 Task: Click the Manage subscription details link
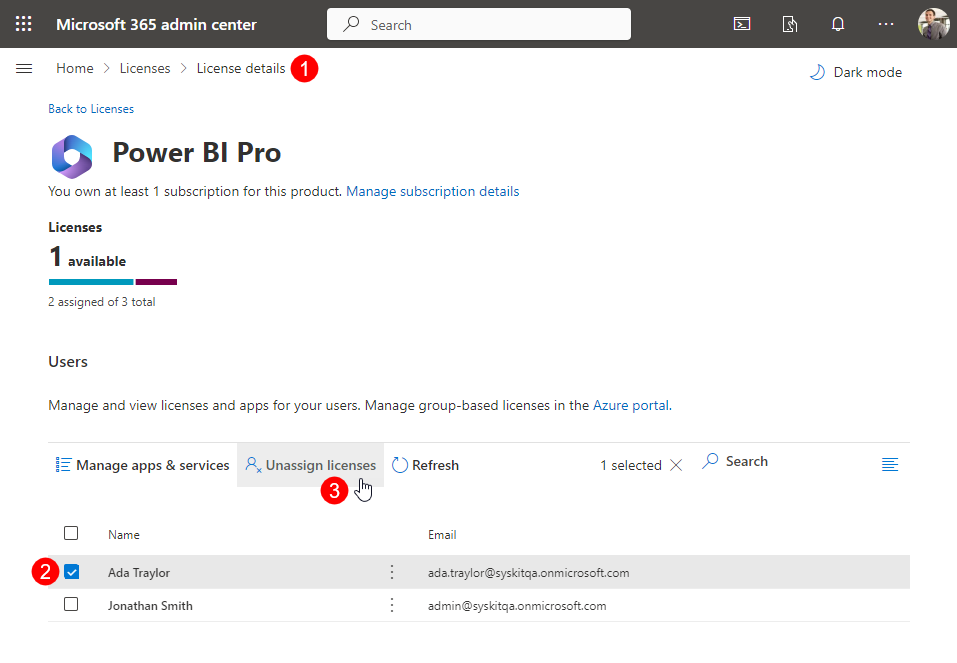(432, 191)
